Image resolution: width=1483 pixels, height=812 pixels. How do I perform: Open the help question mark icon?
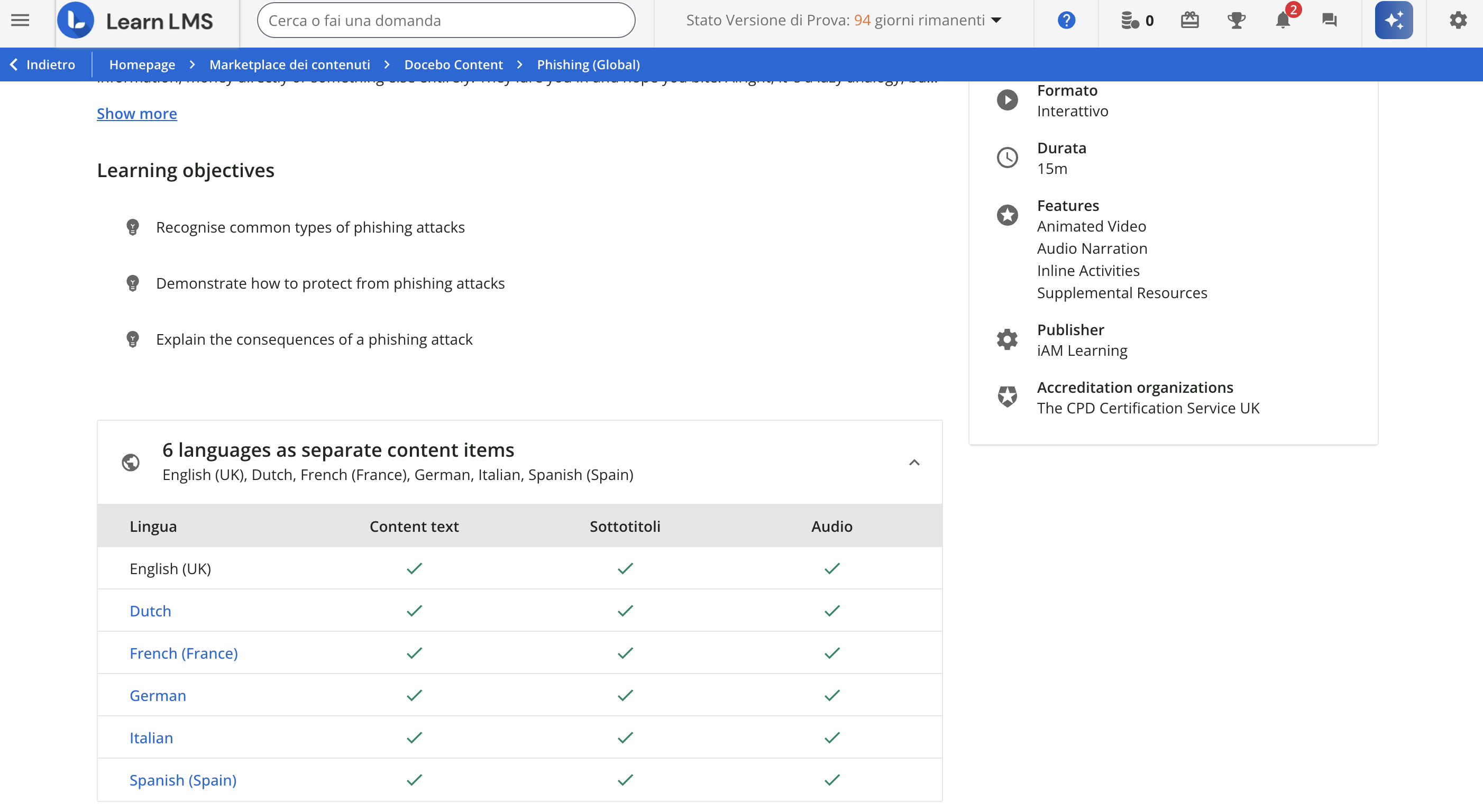pyautogui.click(x=1066, y=21)
